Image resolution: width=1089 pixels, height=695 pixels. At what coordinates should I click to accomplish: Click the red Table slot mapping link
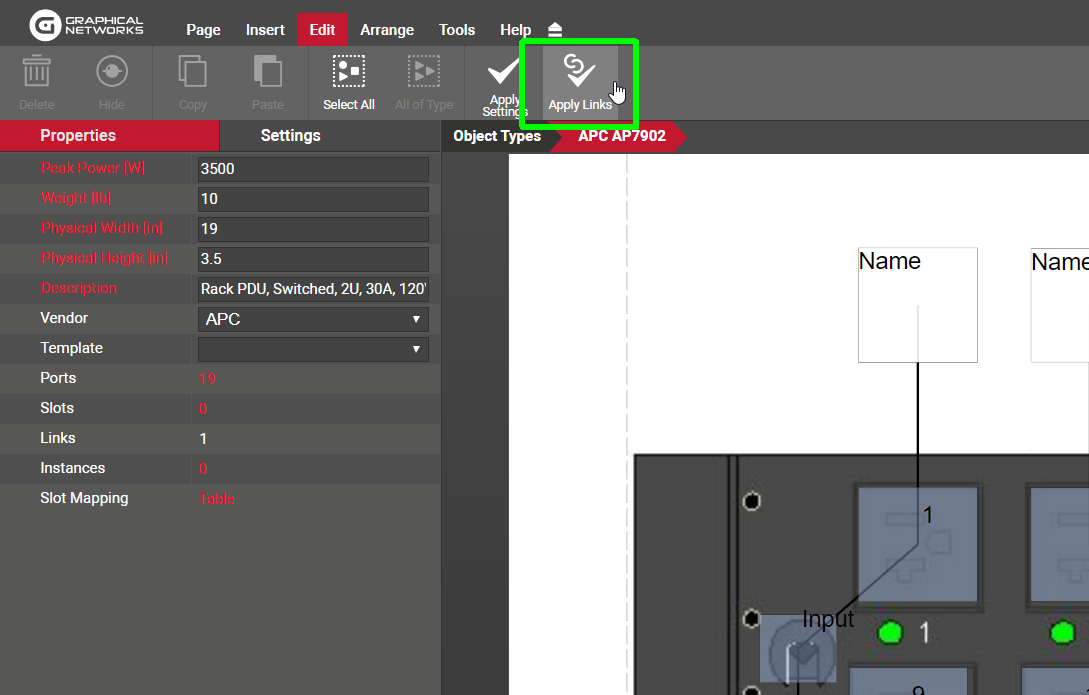coord(217,499)
